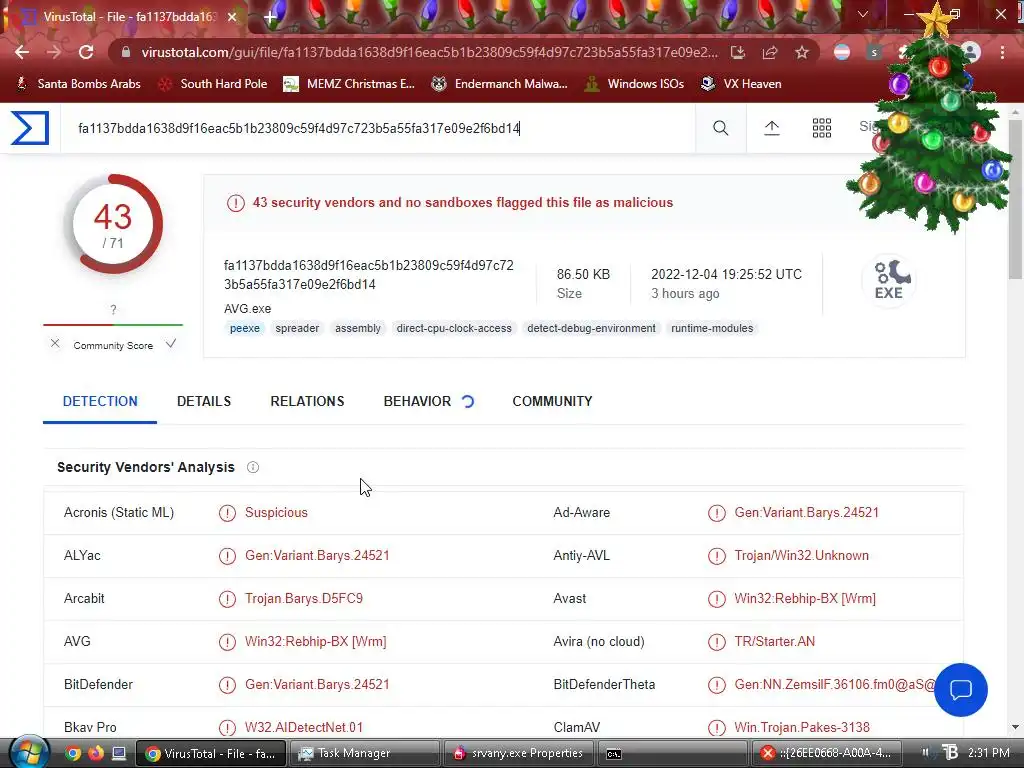The width and height of the screenshot is (1024, 768).
Task: Bookmark this page with the star icon
Action: point(802,52)
